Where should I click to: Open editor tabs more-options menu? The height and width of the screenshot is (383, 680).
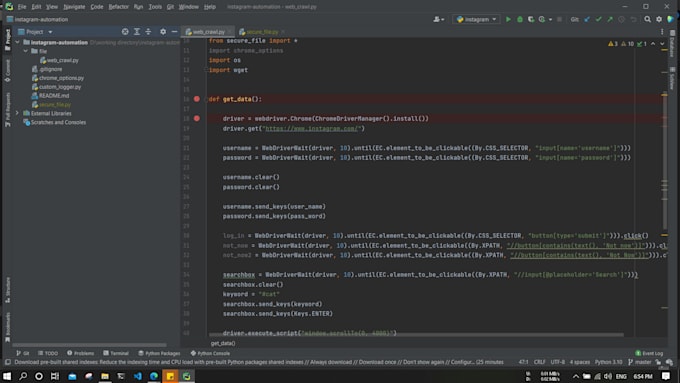662,32
